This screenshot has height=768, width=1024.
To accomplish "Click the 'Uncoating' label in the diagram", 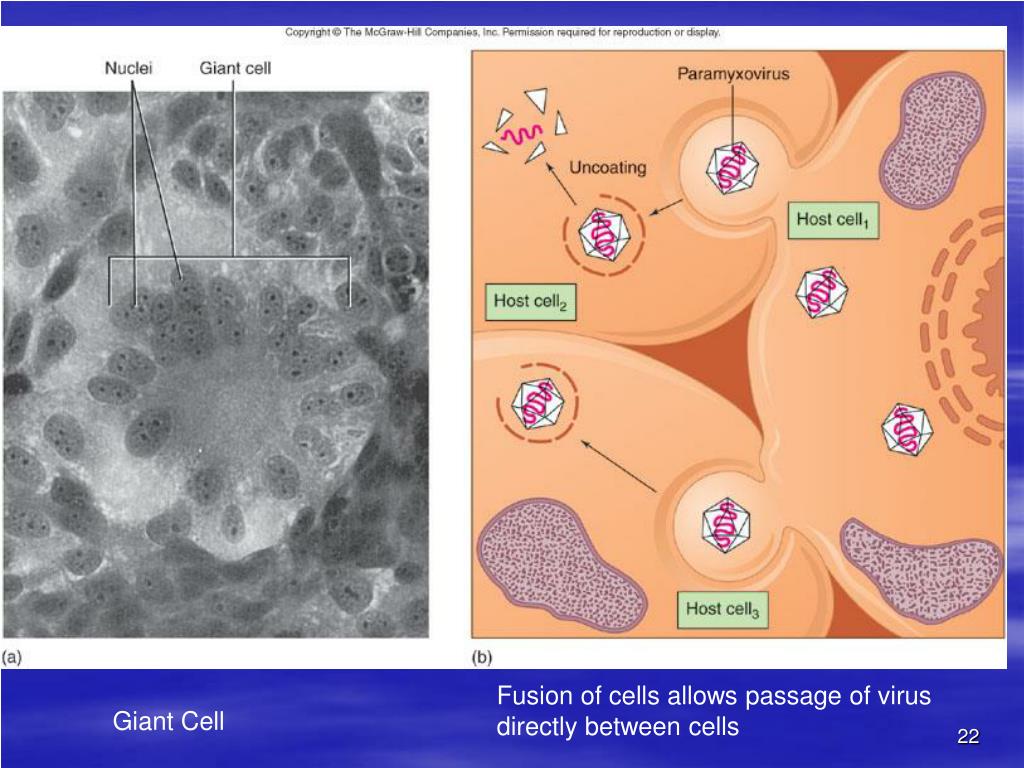I will (x=607, y=168).
